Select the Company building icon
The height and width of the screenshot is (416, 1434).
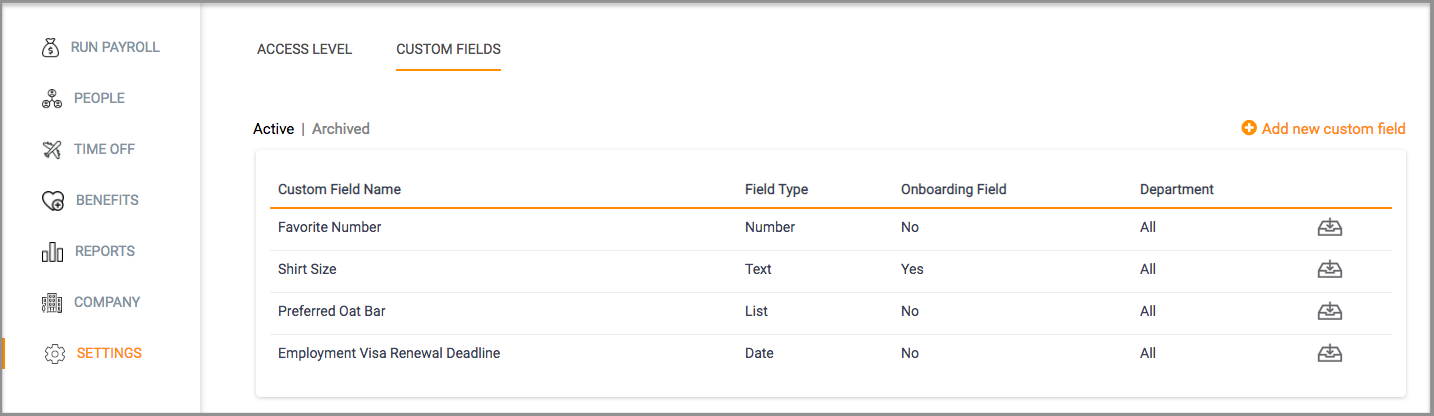[52, 302]
